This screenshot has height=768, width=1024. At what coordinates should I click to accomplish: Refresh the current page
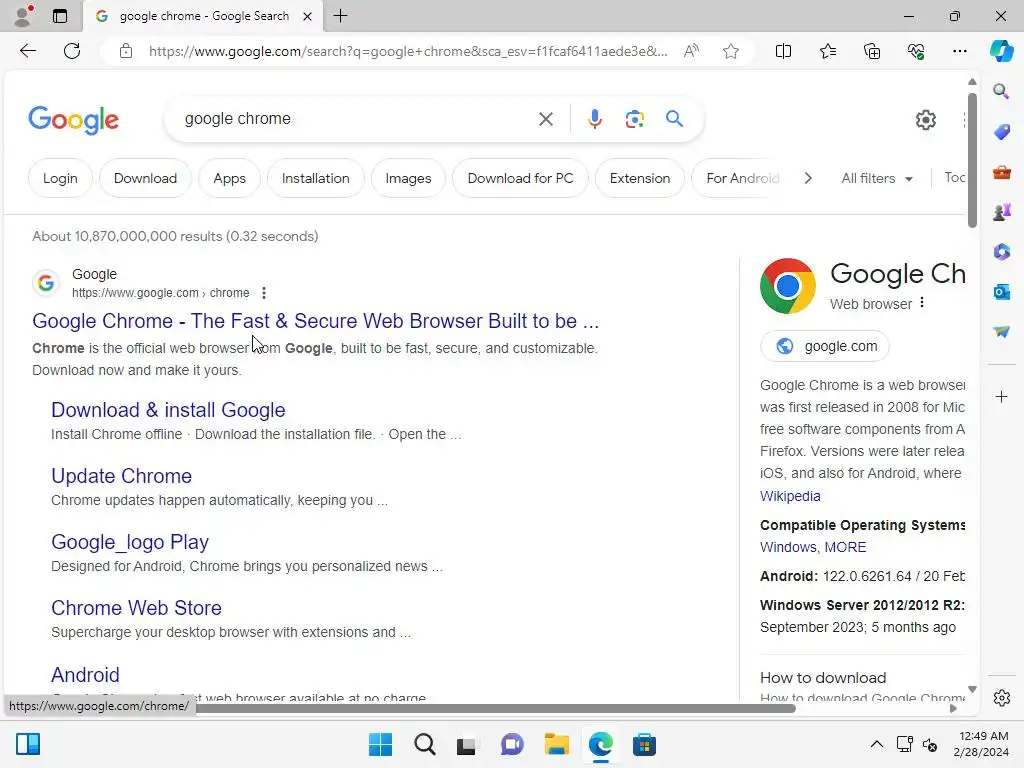coord(72,51)
